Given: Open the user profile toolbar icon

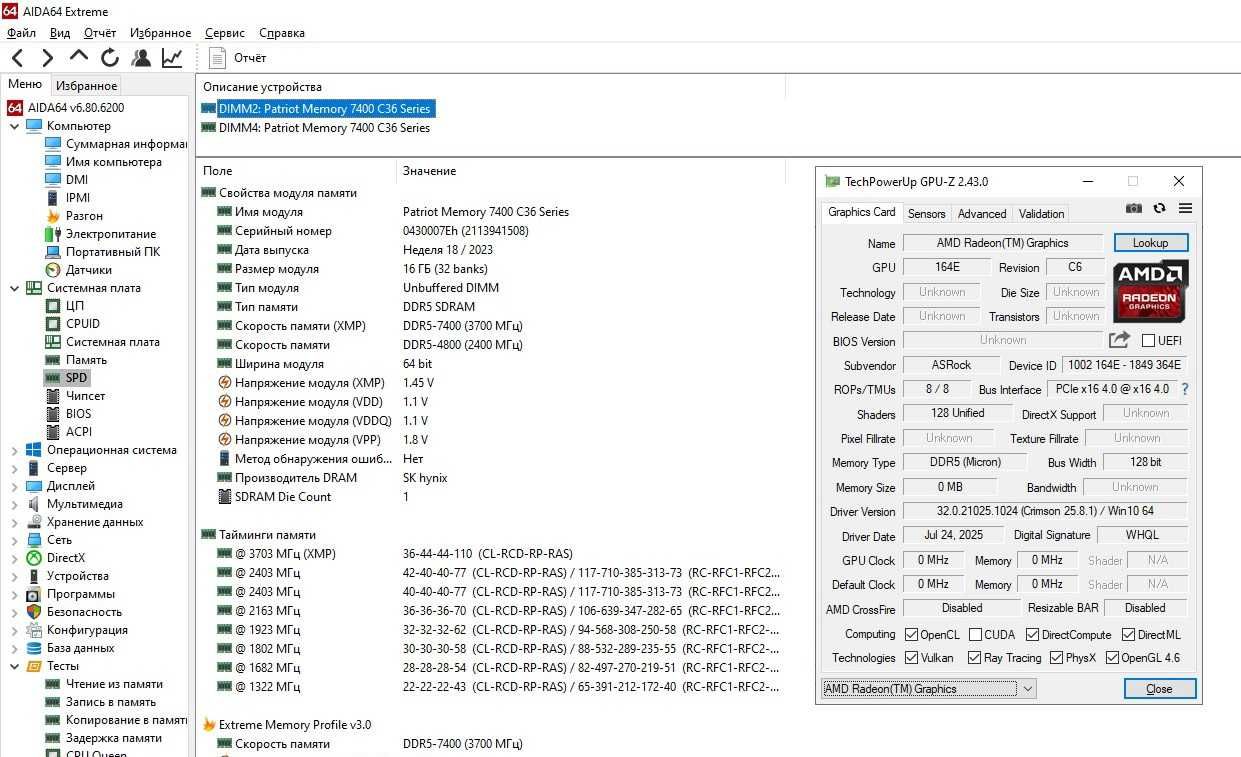Looking at the screenshot, I should click(x=141, y=58).
